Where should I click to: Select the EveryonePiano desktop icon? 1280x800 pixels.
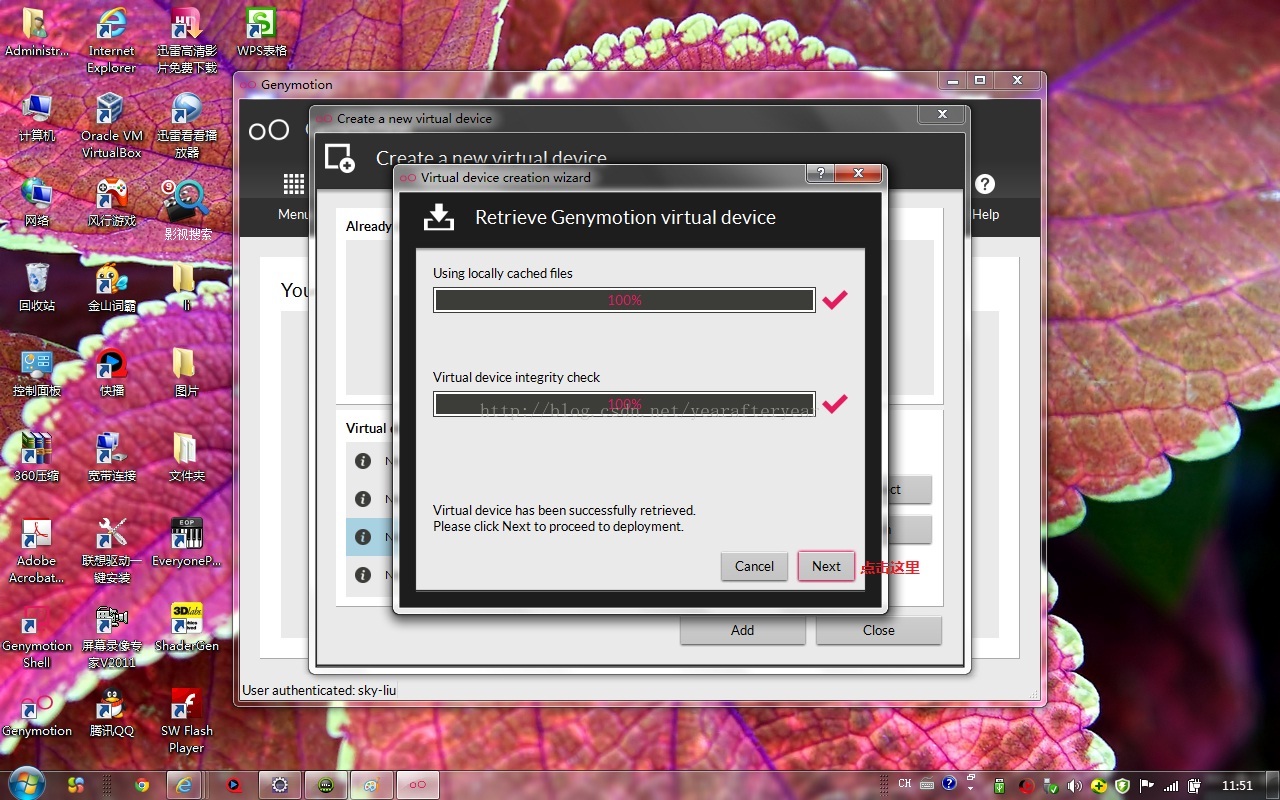186,543
